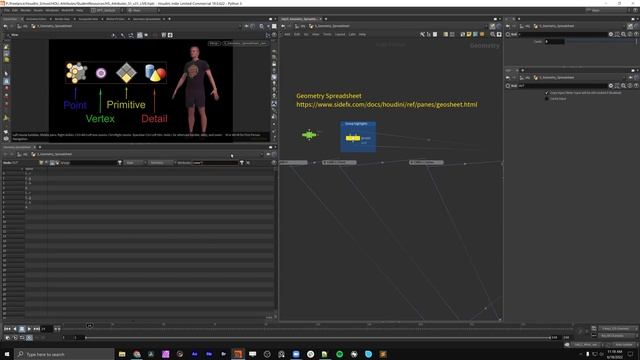Click the tree list icon beside the wrench
The width and height of the screenshot is (640, 360).
point(429,35)
